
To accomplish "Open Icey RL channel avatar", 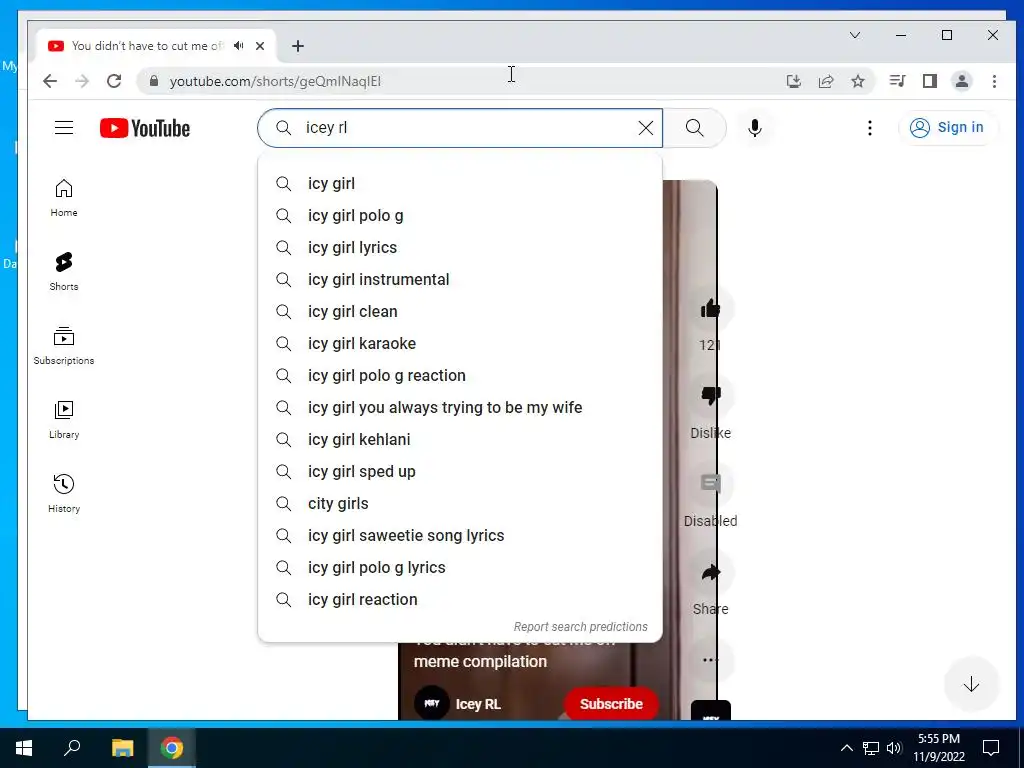I will click(432, 703).
